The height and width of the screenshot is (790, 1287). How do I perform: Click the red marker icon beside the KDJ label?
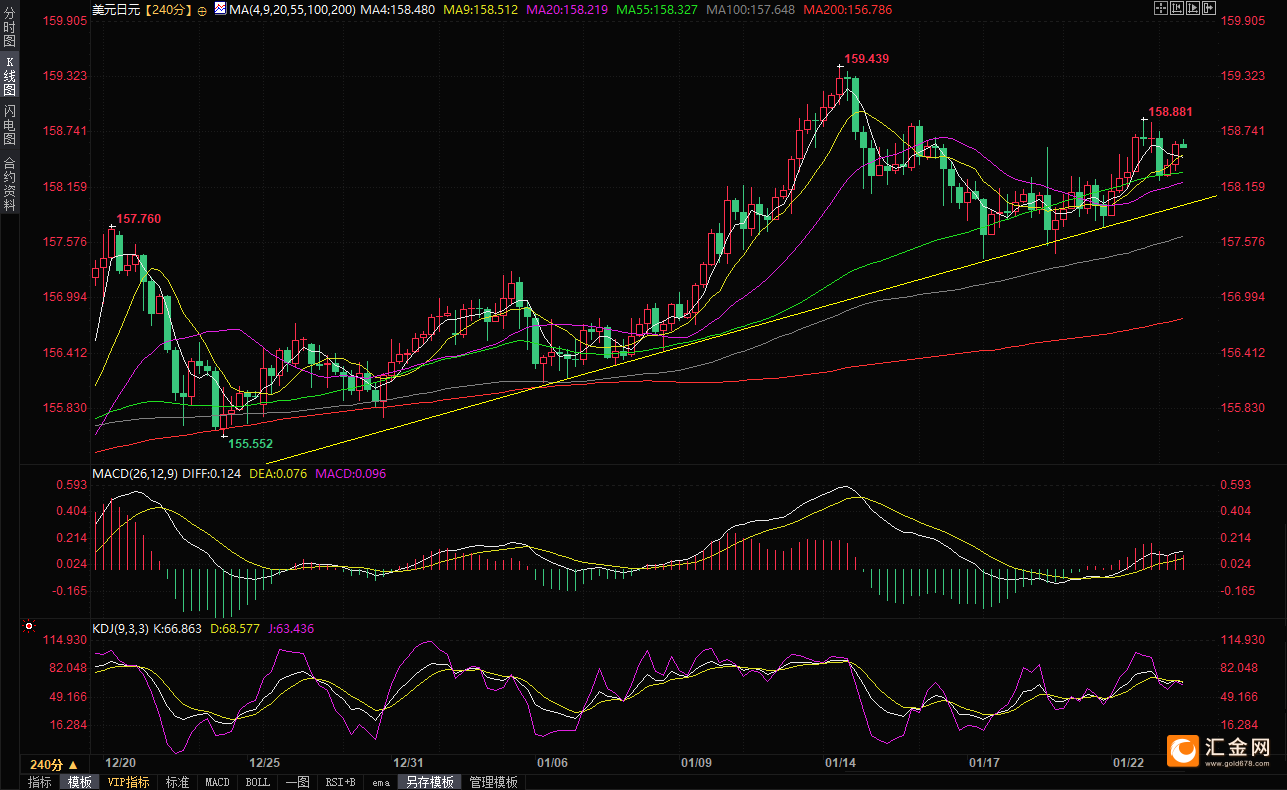point(28,628)
